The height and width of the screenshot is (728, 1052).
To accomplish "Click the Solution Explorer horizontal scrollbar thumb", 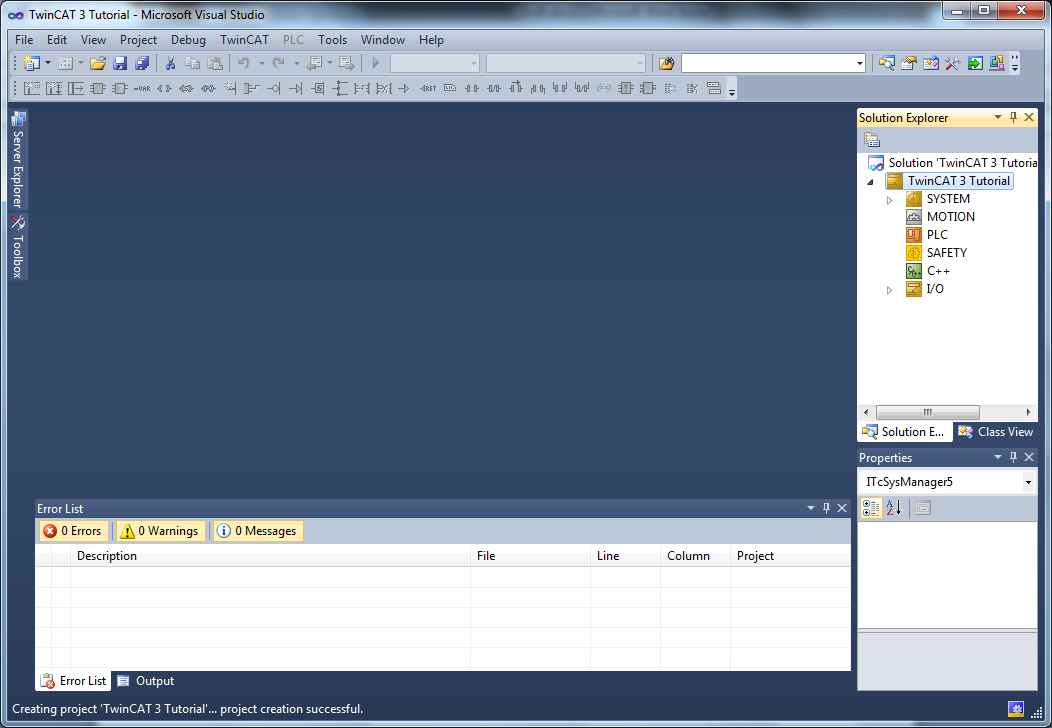I will (x=927, y=412).
